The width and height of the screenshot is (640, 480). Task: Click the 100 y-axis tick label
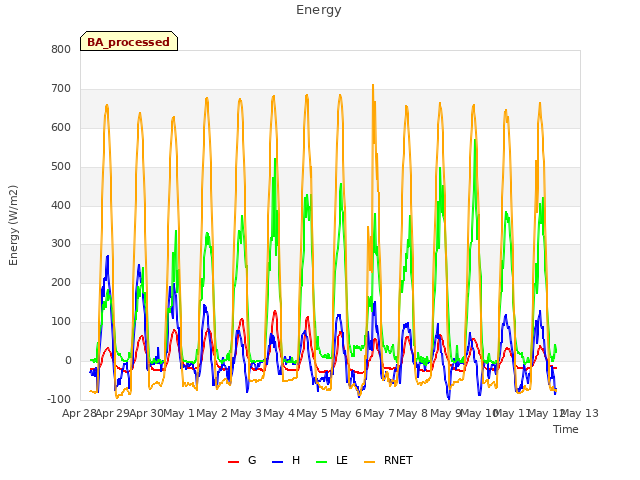(x=61, y=322)
